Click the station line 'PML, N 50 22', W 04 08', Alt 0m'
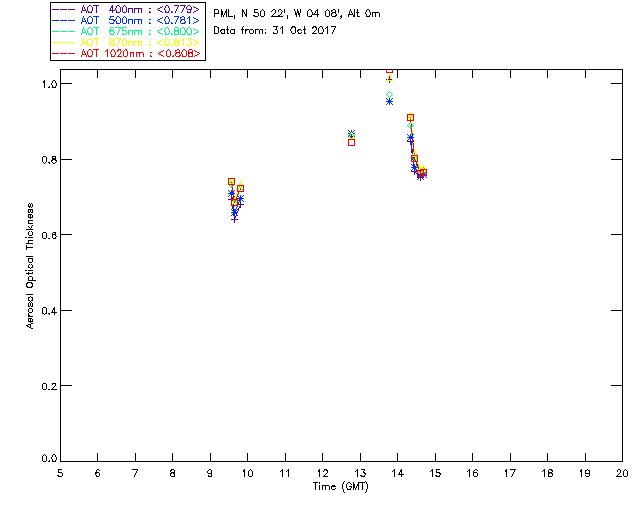The height and width of the screenshot is (512, 640). coord(297,13)
